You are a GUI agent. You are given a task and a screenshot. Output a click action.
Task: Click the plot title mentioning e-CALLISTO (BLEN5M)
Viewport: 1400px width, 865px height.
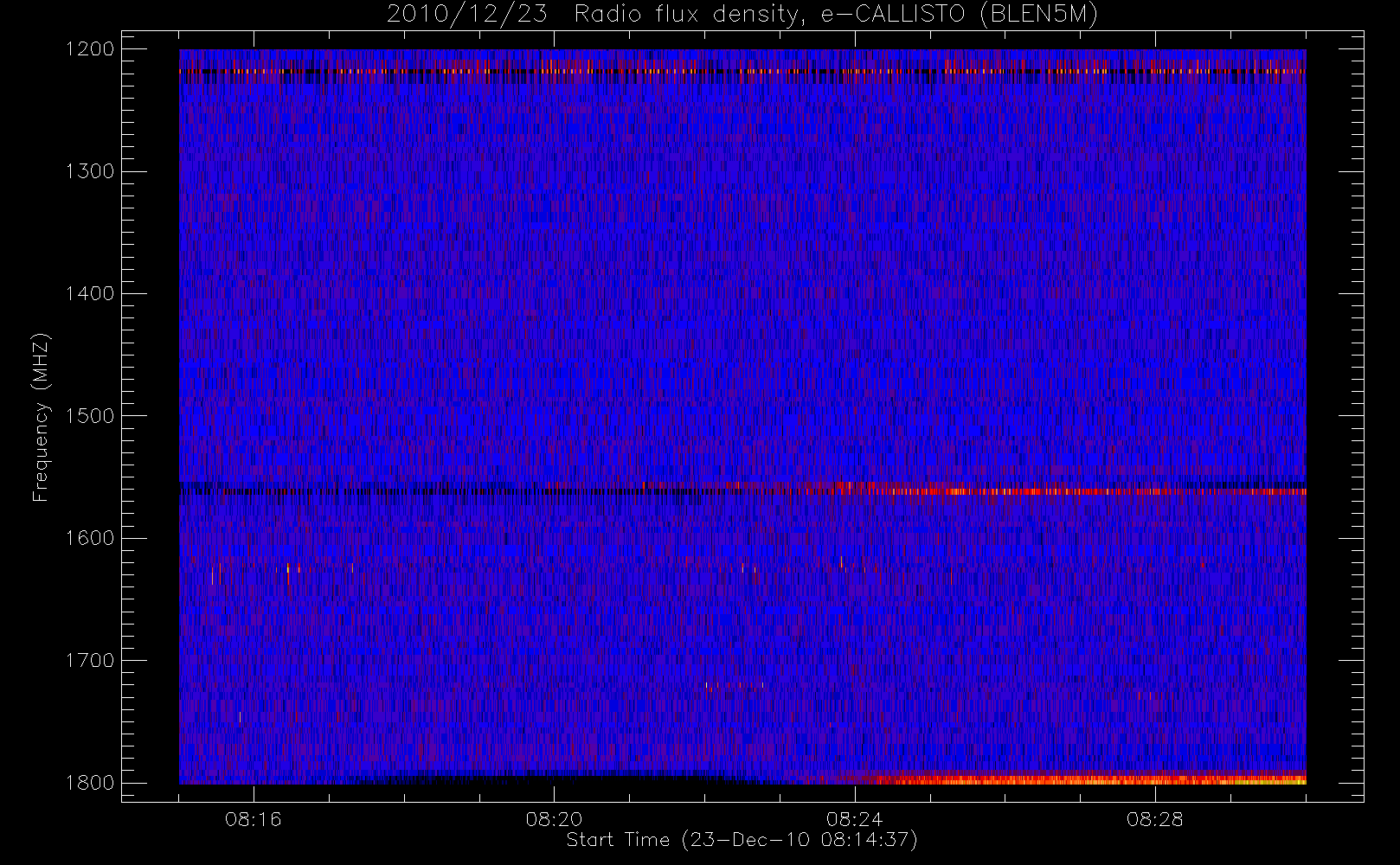click(x=742, y=15)
